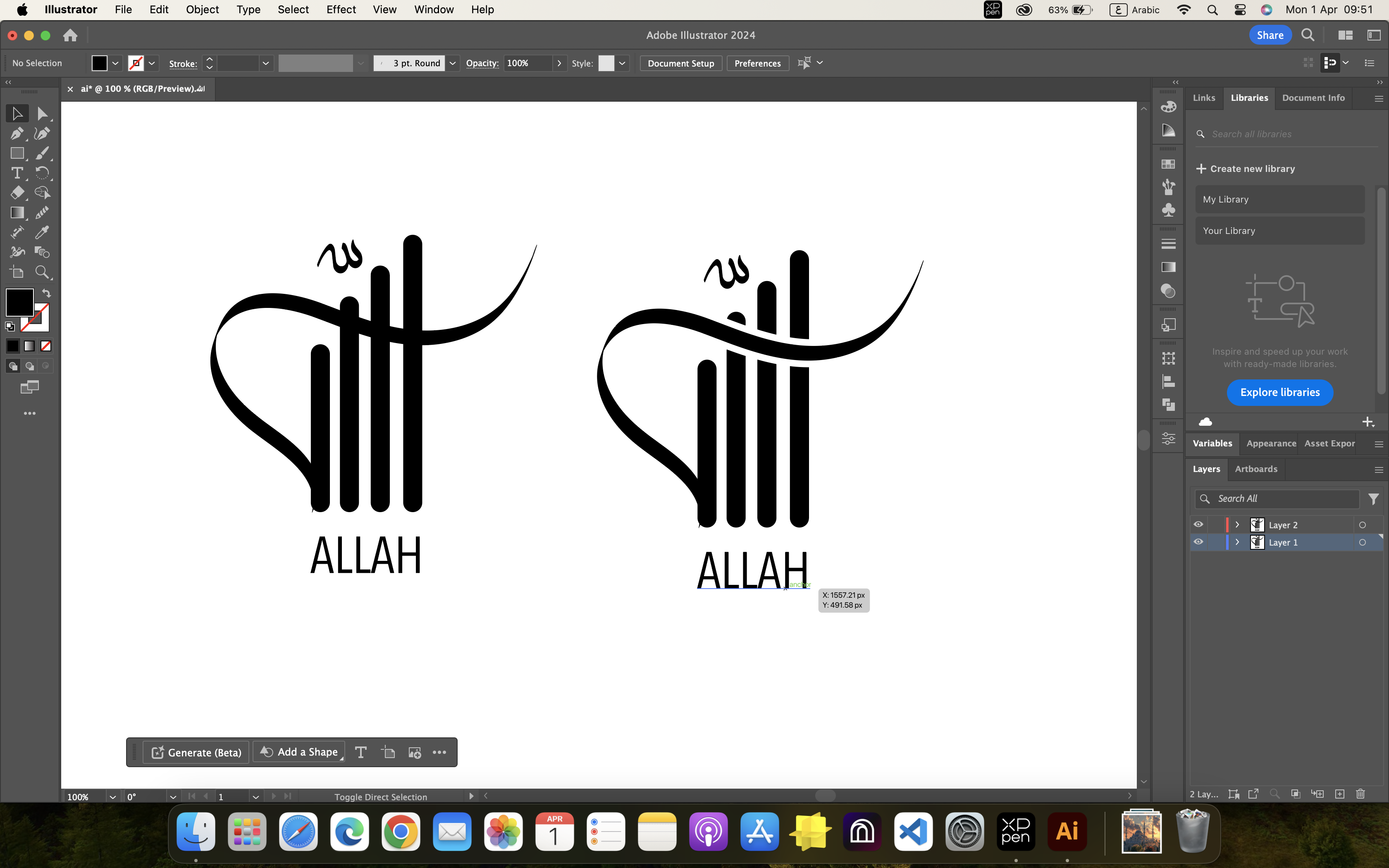Hide Layer 2 by clicking its eye icon

click(1199, 524)
